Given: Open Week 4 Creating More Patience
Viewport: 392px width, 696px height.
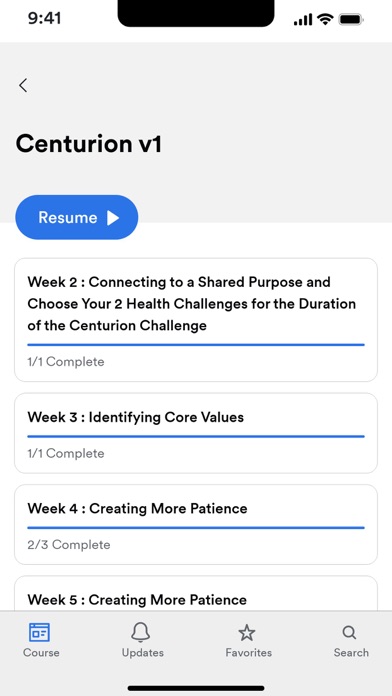Looking at the screenshot, I should coord(196,525).
